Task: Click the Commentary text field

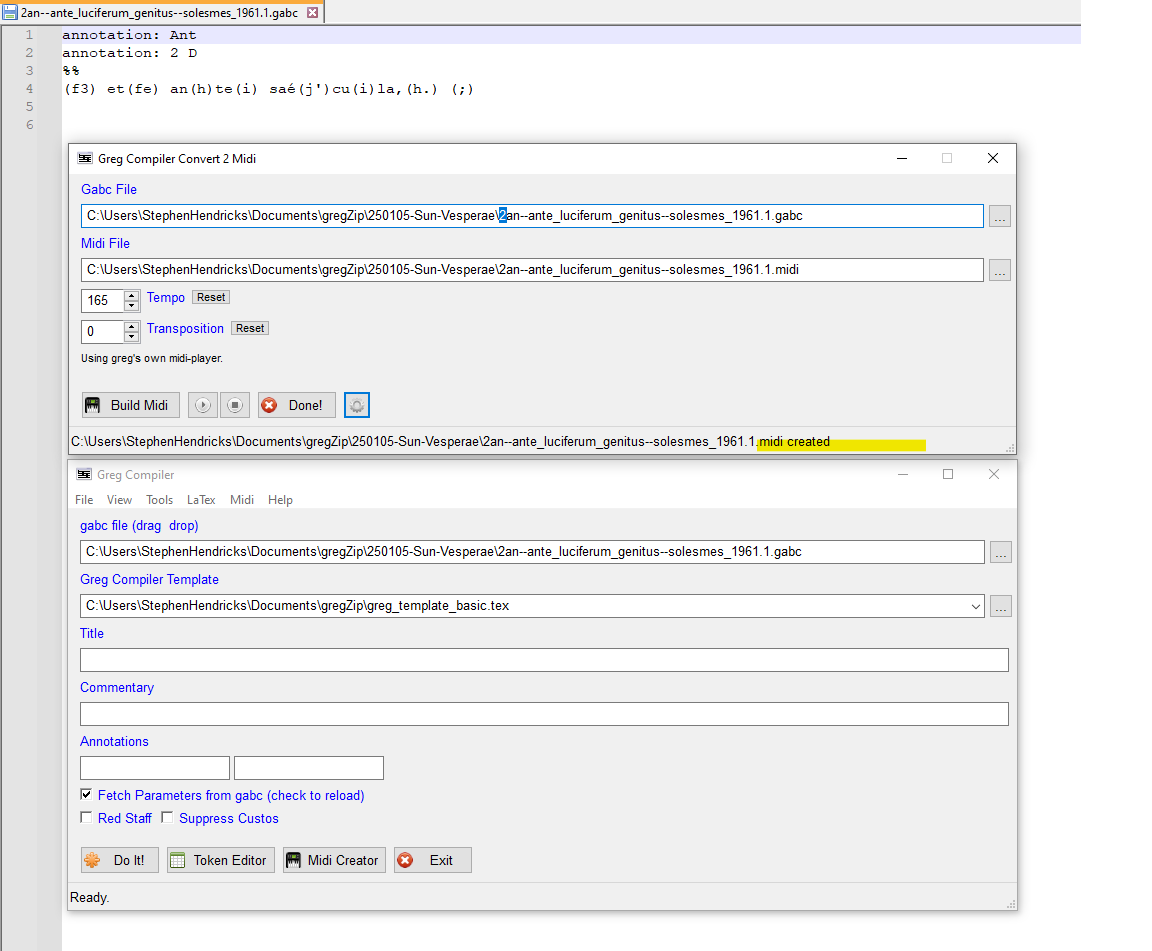Action: coord(544,714)
